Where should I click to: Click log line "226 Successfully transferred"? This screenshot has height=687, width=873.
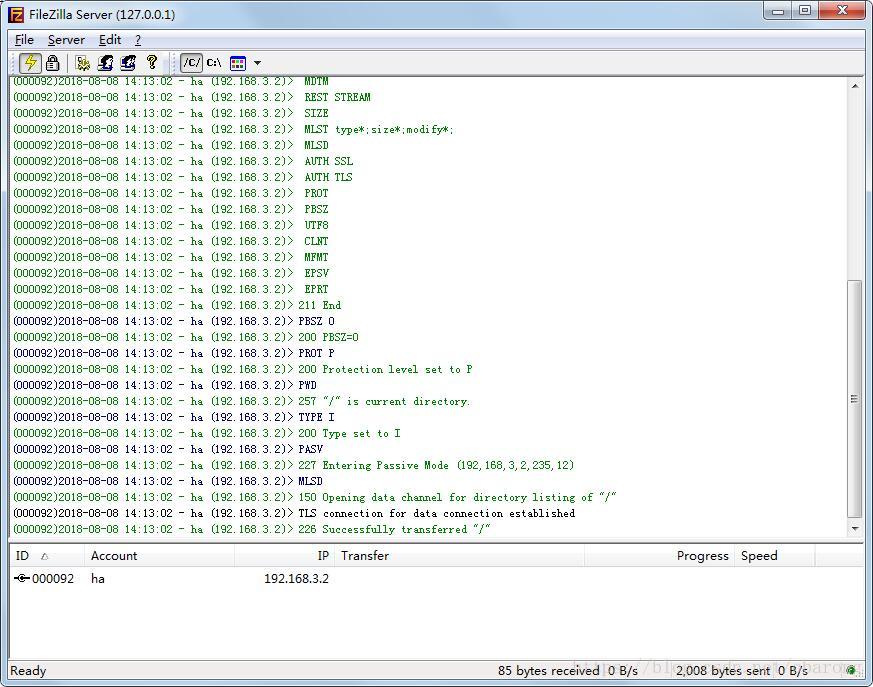pyautogui.click(x=252, y=529)
